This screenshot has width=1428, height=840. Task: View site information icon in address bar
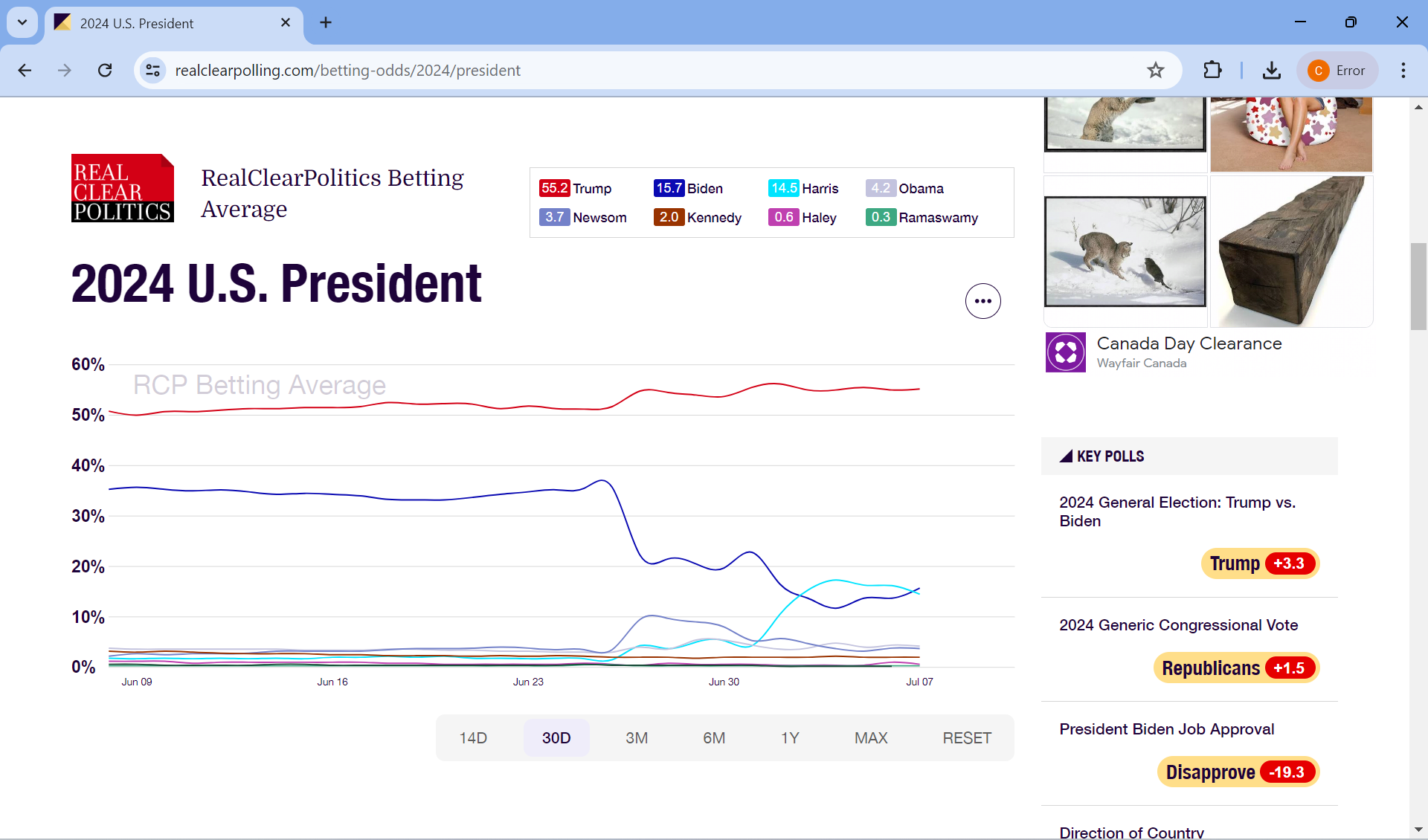coord(152,70)
